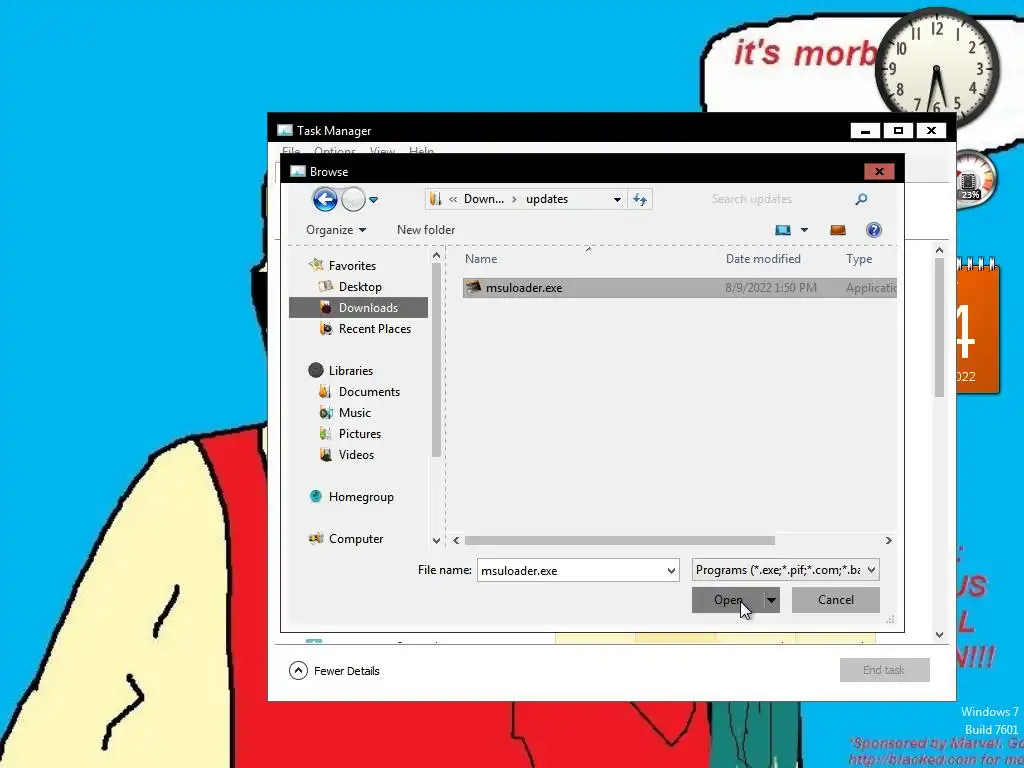
Task: Sort files by Date modified column
Action: tap(763, 259)
